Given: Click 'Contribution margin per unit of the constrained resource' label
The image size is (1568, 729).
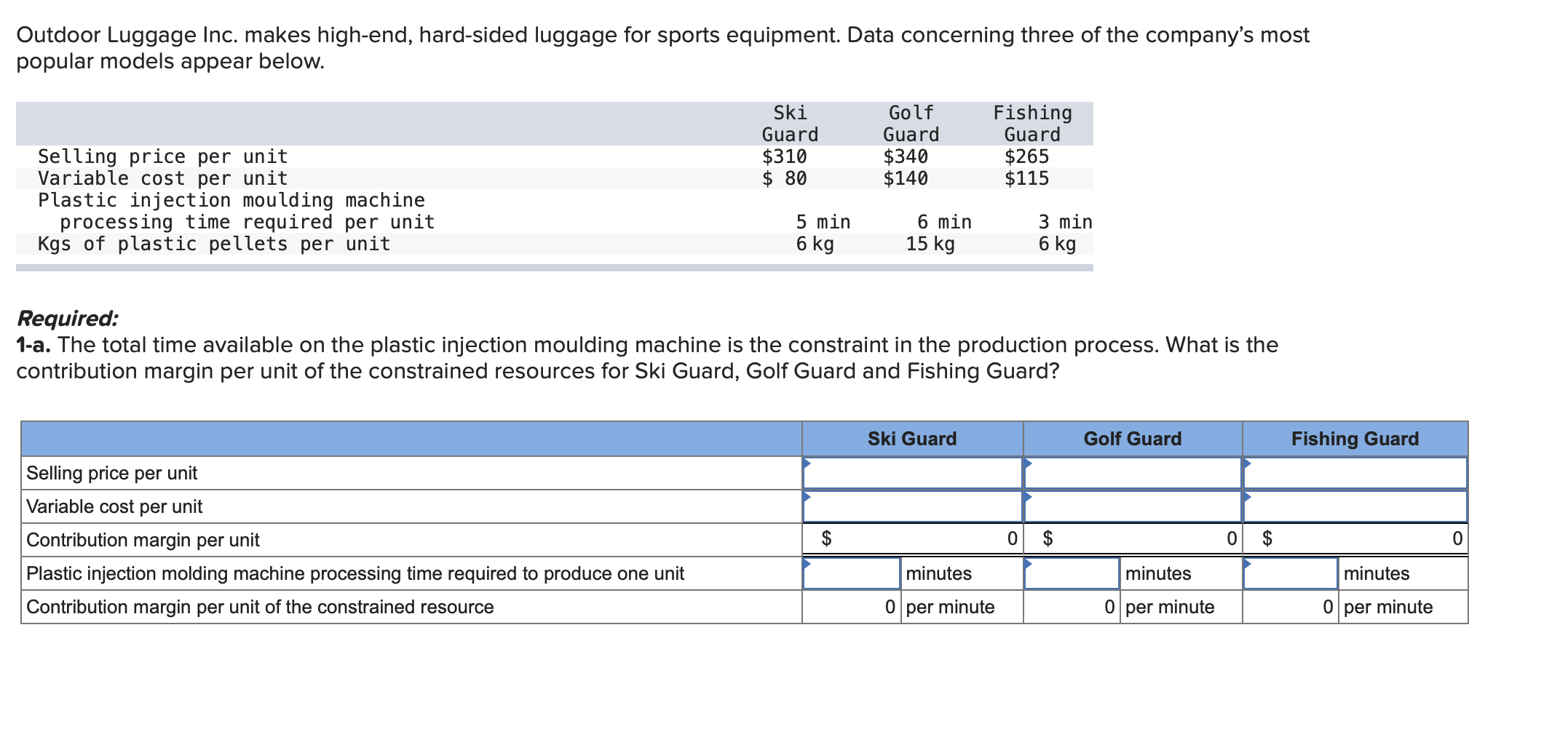Looking at the screenshot, I should (260, 607).
